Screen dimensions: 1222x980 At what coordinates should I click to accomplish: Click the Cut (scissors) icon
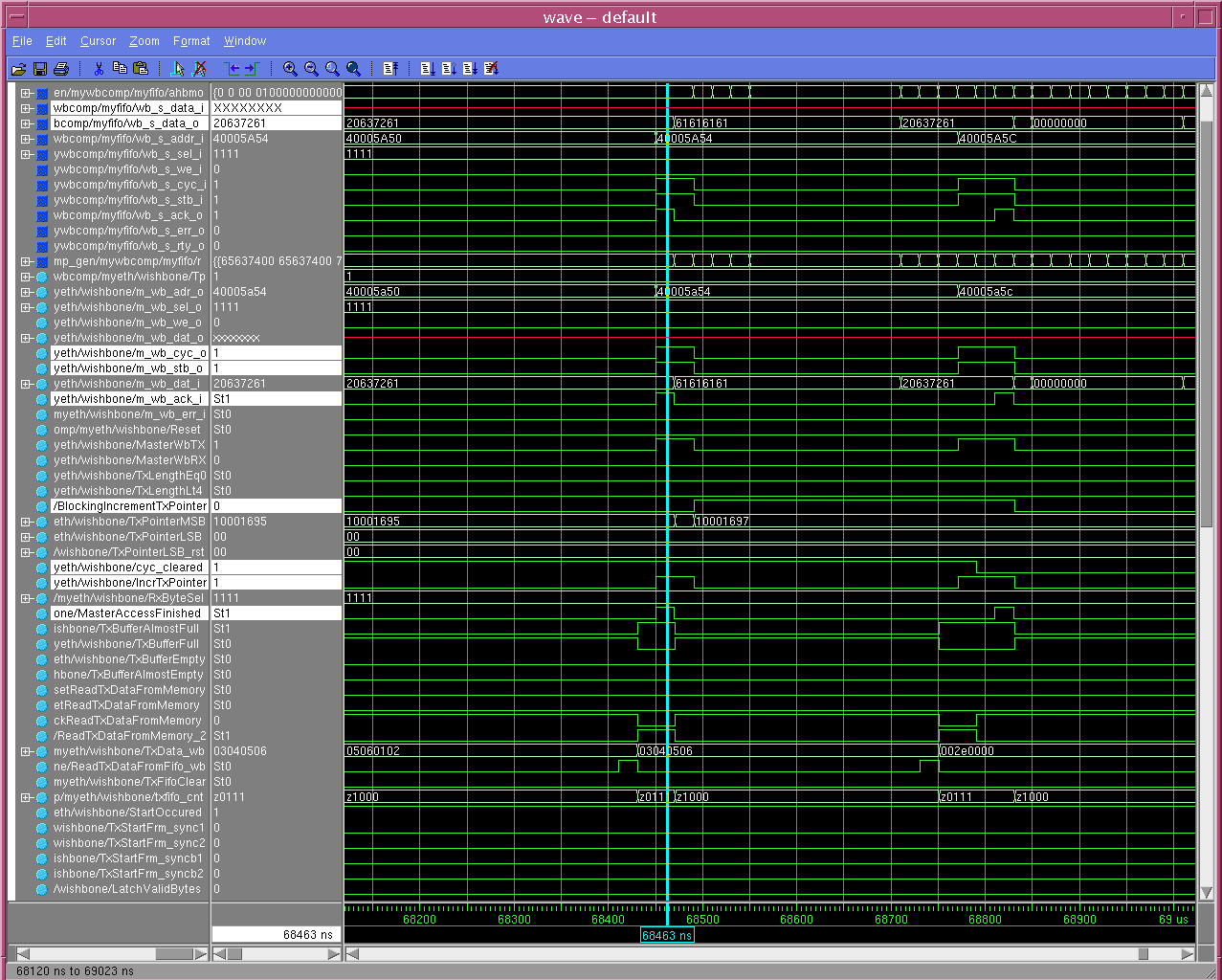point(99,69)
